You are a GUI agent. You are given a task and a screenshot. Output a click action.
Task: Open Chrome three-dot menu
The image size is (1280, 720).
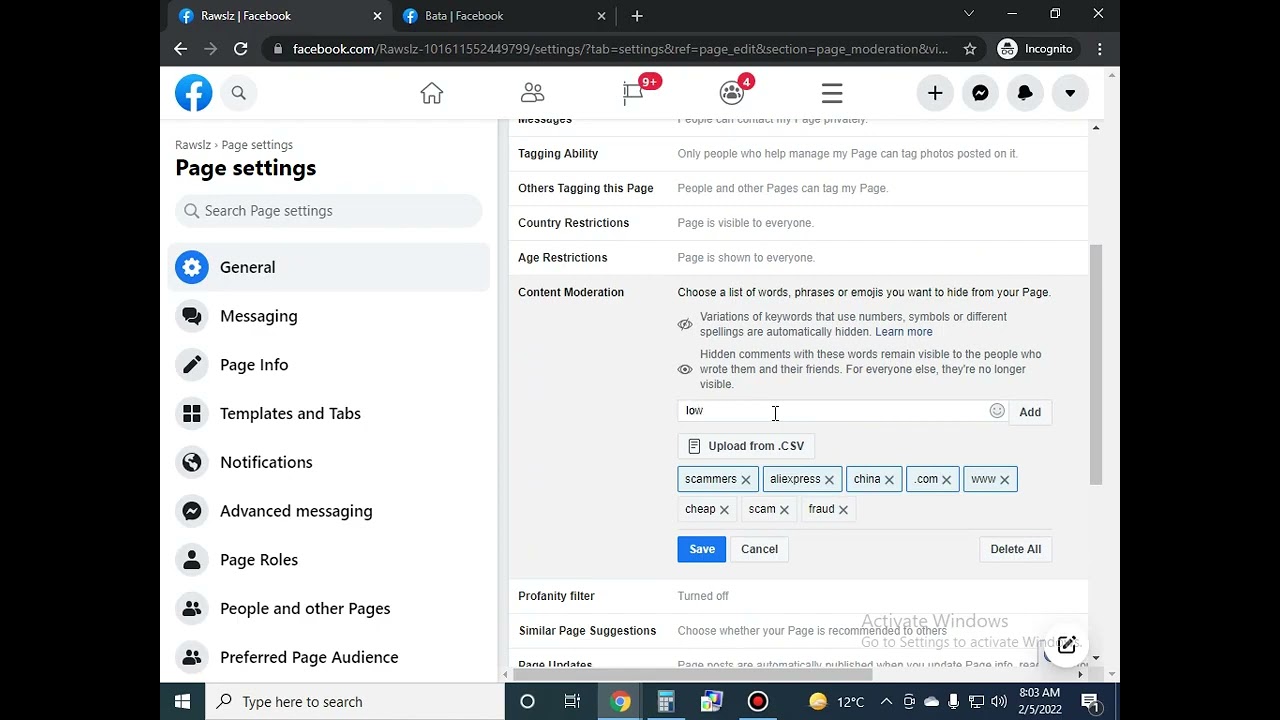pyautogui.click(x=1100, y=49)
